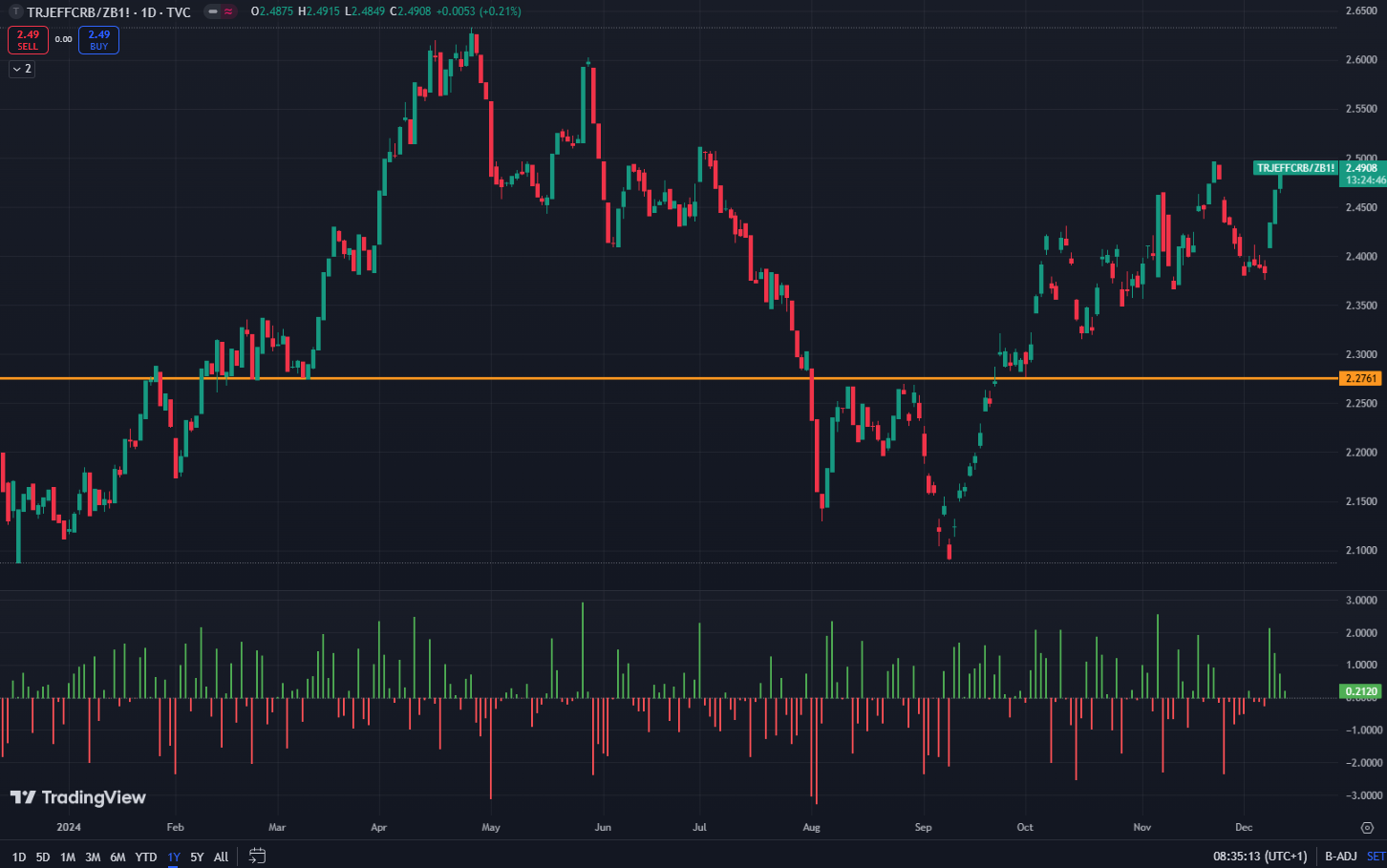This screenshot has width=1387, height=868.
Task: Open chart settings hexagon gear icon
Action: 1367,827
